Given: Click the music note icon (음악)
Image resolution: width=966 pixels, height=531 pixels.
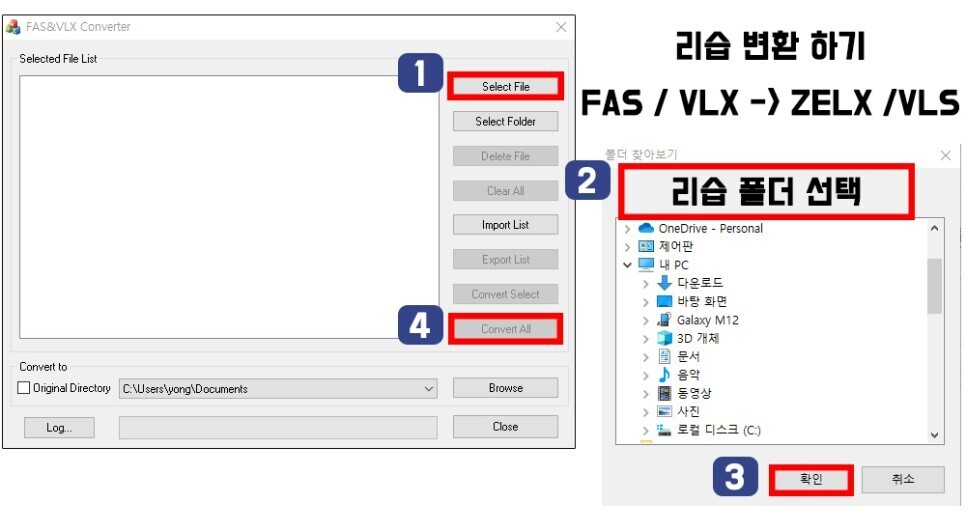Looking at the screenshot, I should pyautogui.click(x=664, y=375).
